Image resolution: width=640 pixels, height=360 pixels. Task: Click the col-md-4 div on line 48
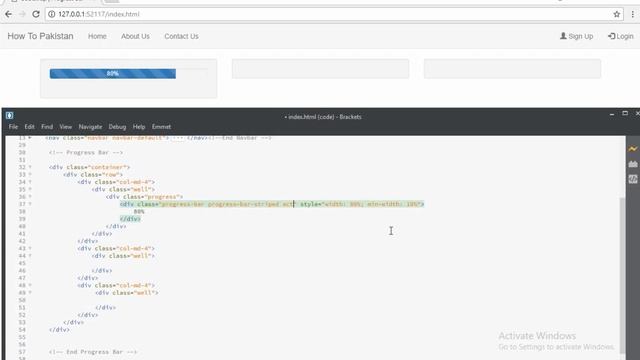(x=116, y=285)
